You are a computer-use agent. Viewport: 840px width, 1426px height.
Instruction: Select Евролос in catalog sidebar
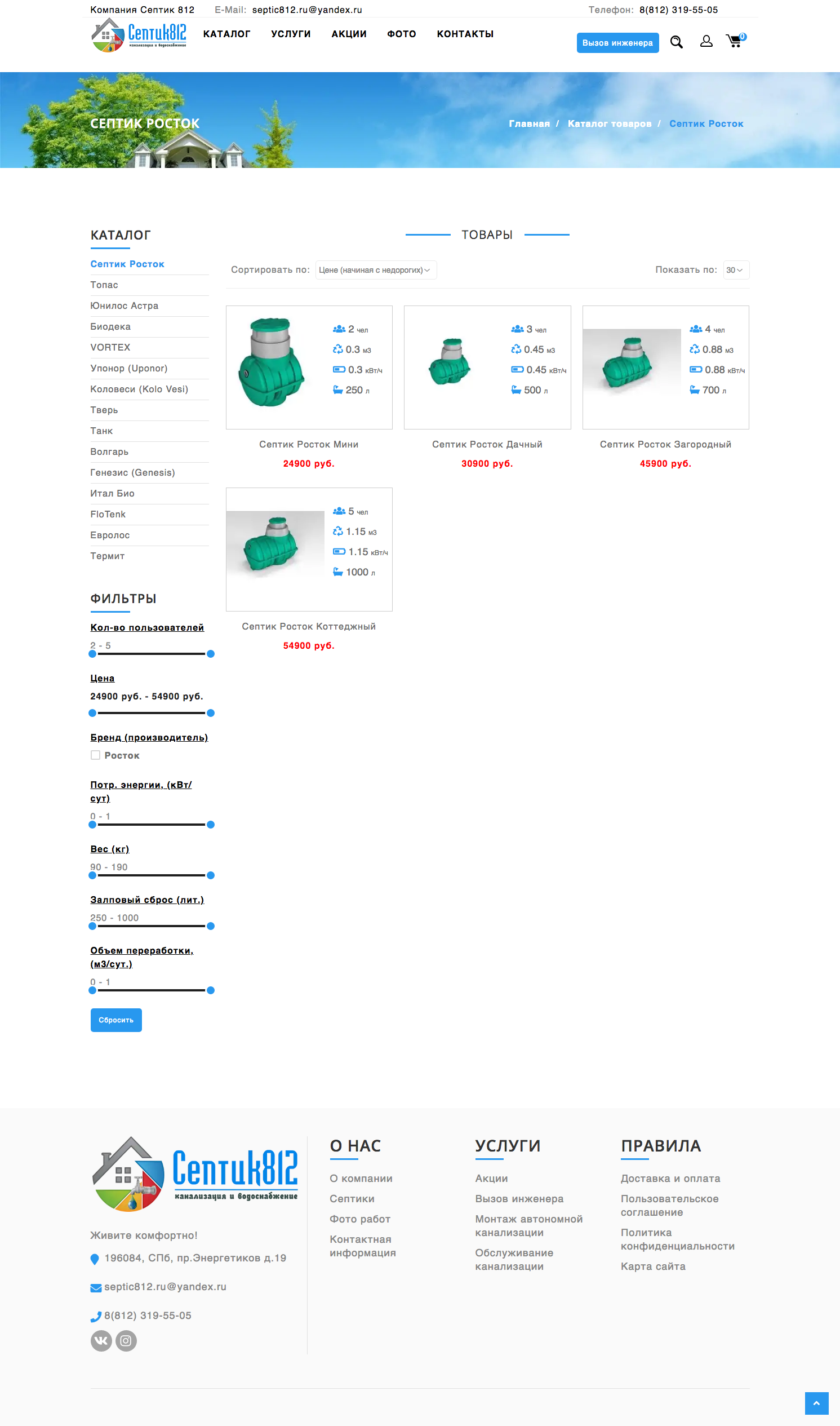point(110,535)
